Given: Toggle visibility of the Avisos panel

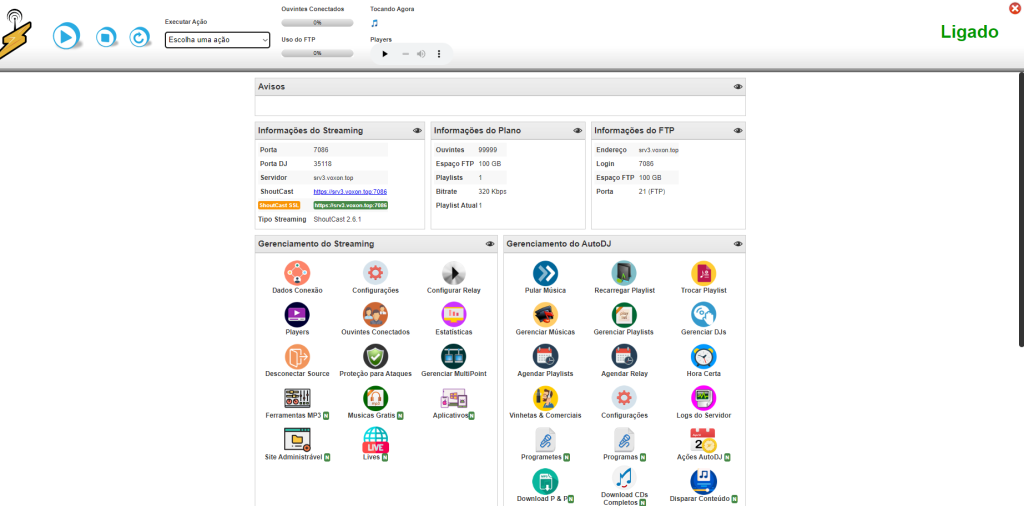Looking at the screenshot, I should tap(738, 87).
